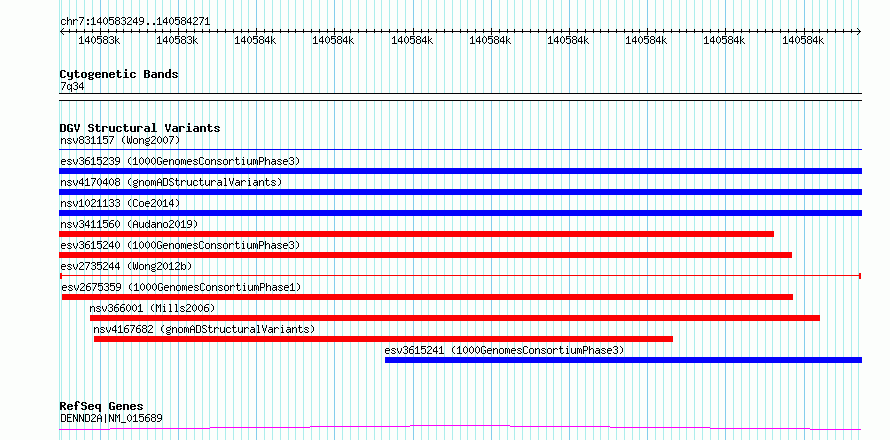
Task: Click the blue bar for esv3615239
Action: 460,171
